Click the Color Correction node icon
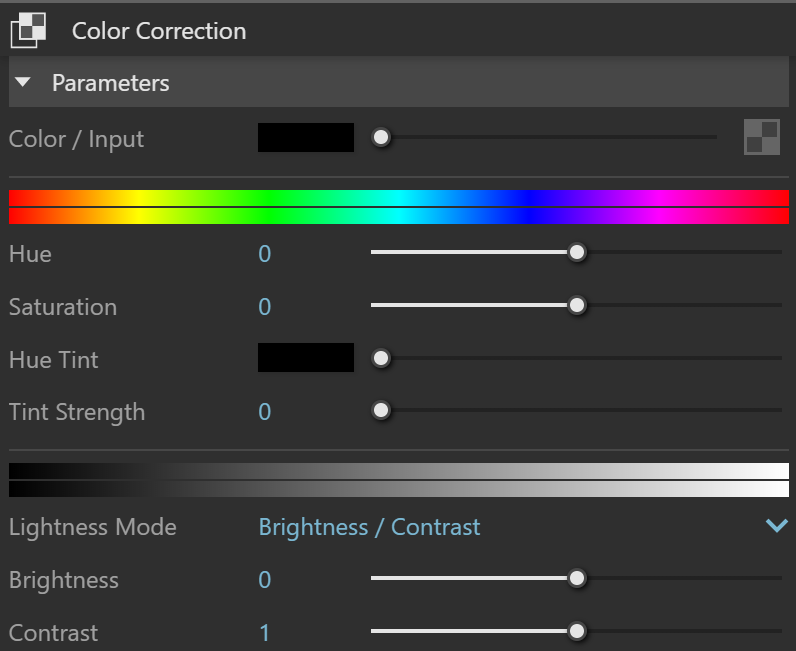796x651 pixels. click(x=28, y=30)
